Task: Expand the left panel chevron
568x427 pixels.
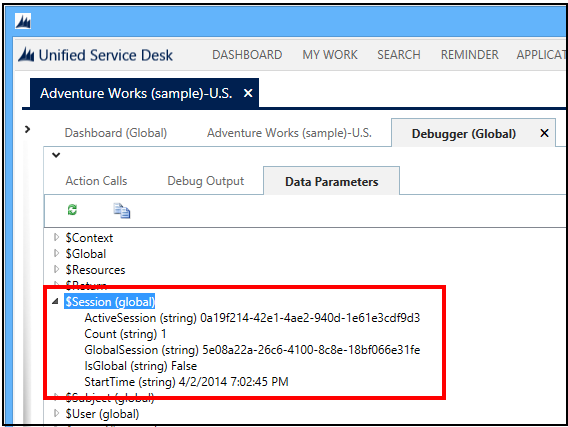Action: (27, 129)
